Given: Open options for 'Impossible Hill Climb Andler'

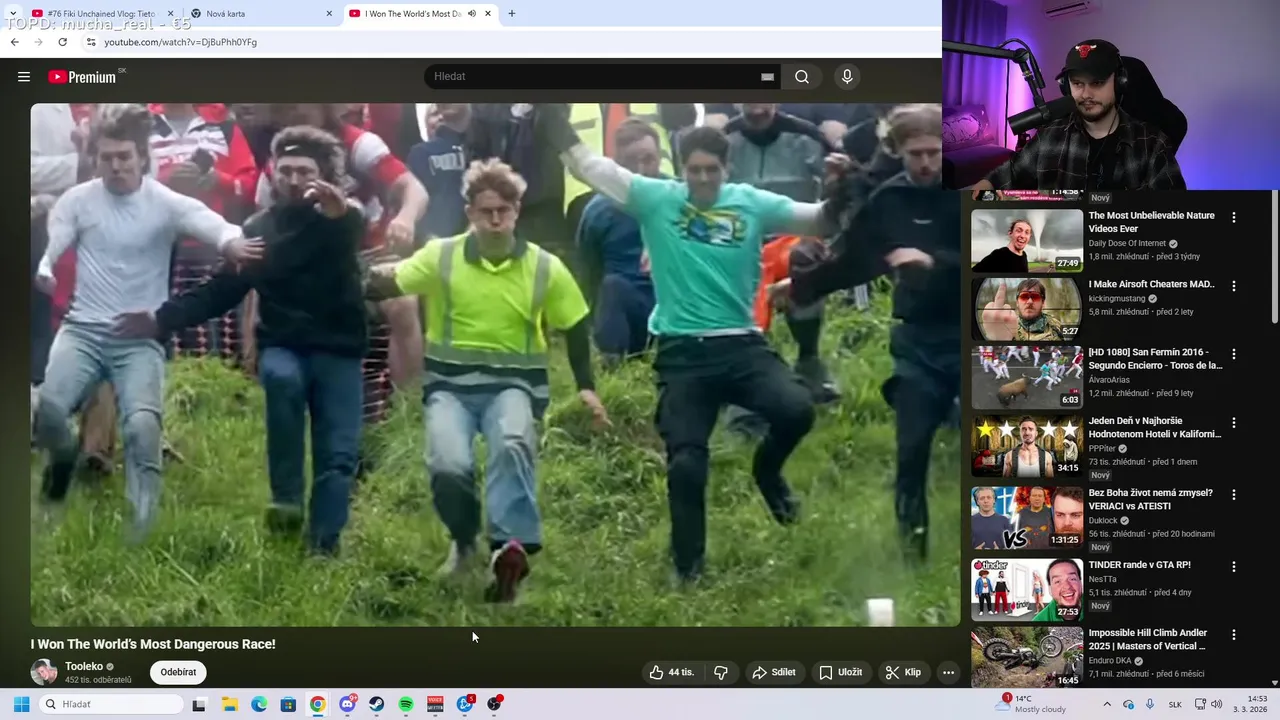Looking at the screenshot, I should [x=1233, y=634].
